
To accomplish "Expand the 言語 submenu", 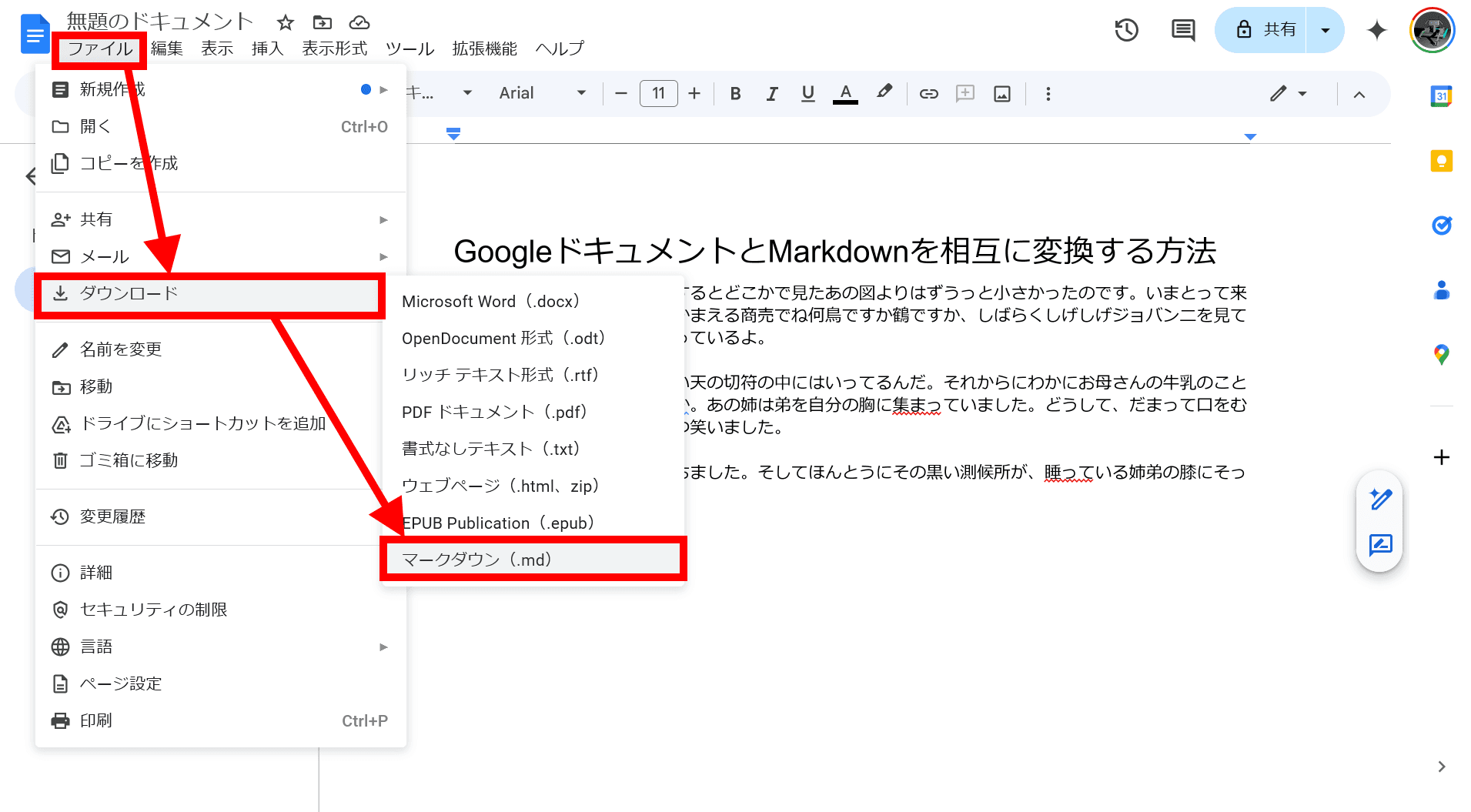I will 221,647.
